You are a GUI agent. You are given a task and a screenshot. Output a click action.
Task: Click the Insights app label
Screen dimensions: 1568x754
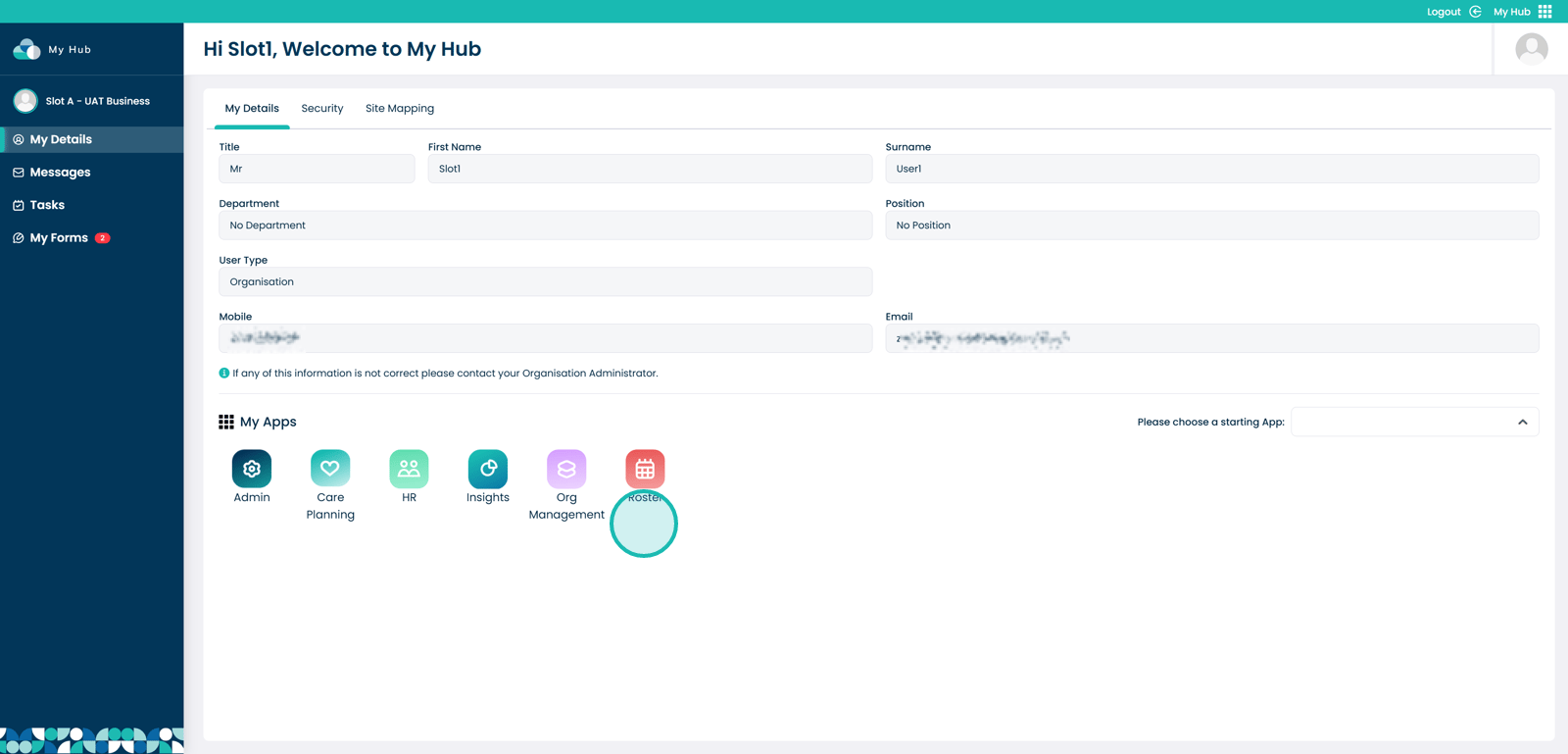(488, 497)
